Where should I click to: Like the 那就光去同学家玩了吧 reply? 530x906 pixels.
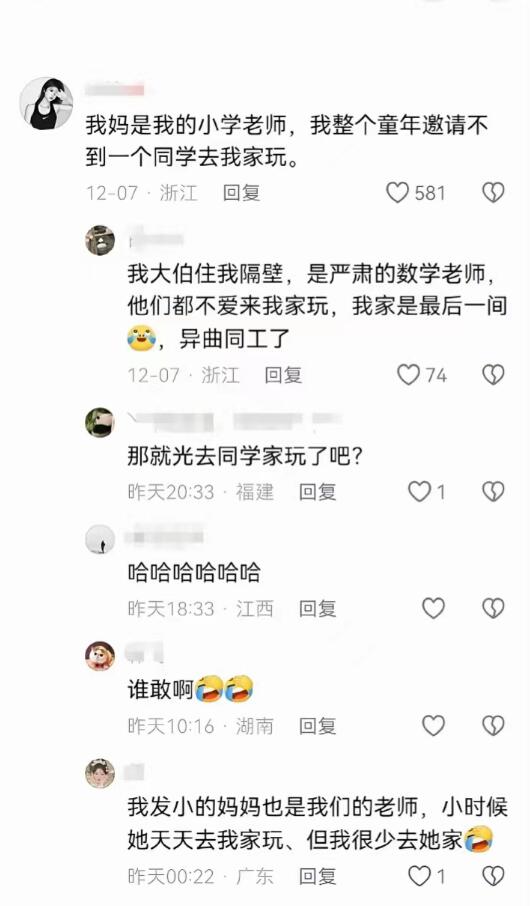[x=420, y=492]
